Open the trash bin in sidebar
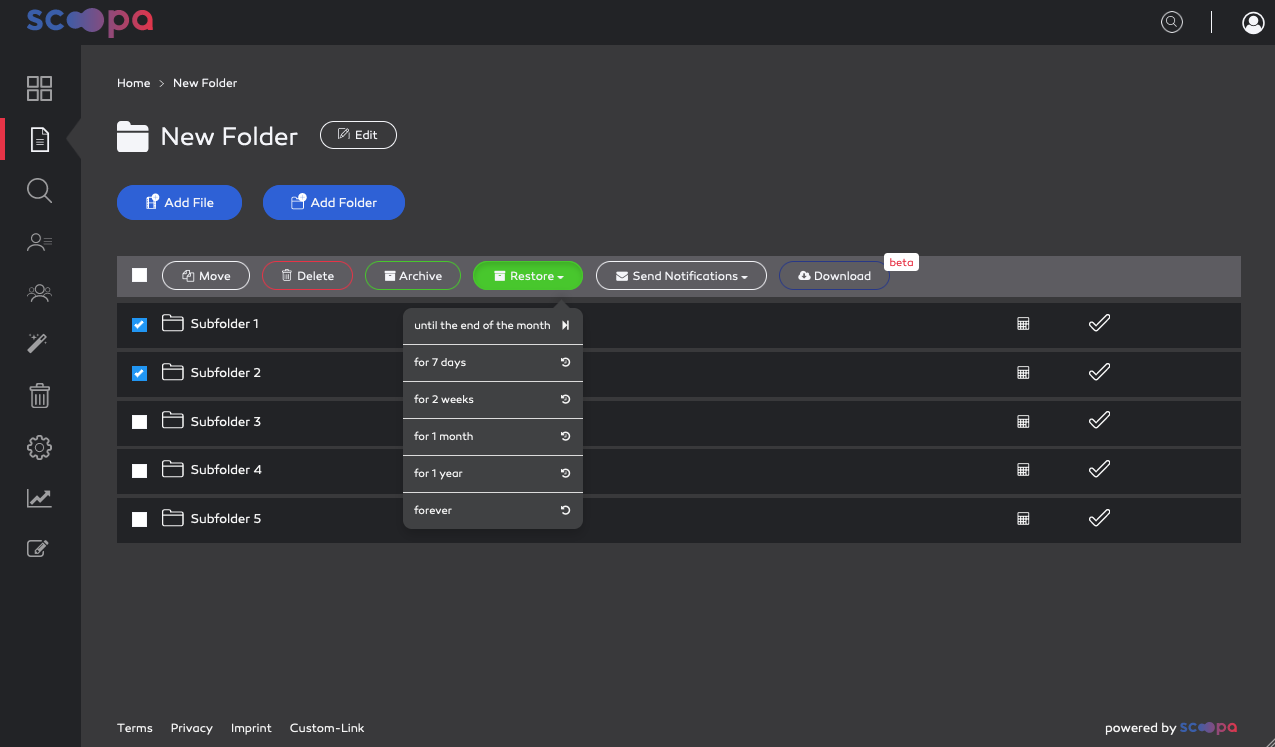Image resolution: width=1275 pixels, height=747 pixels. click(x=39, y=396)
